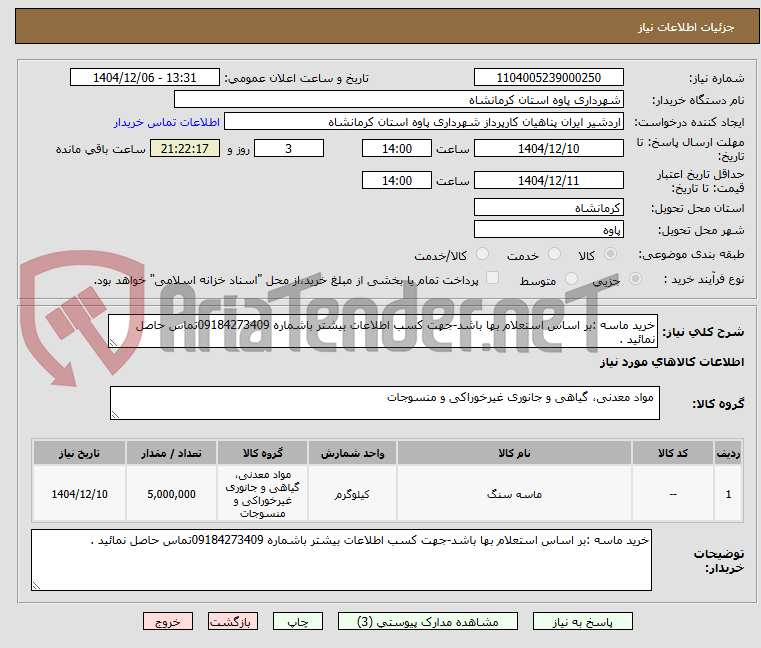The width and height of the screenshot is (761, 648).
Task: Click the کد کالا column header
Action: click(673, 453)
